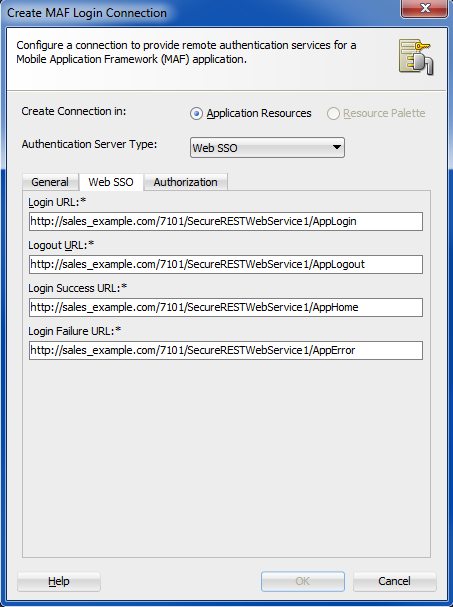This screenshot has width=453, height=607.
Task: Click into the Login URL field
Action: click(226, 221)
